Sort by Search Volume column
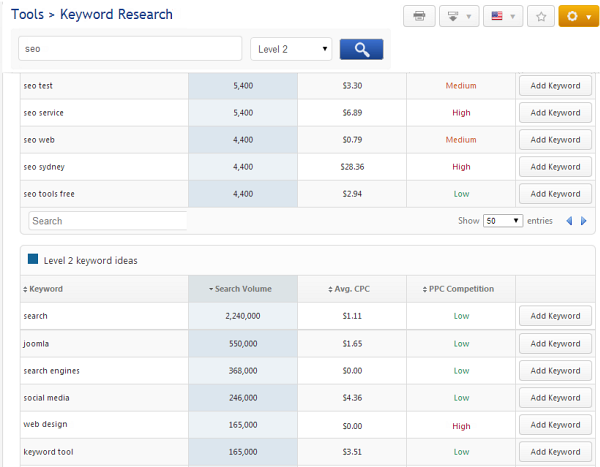 pyautogui.click(x=242, y=289)
